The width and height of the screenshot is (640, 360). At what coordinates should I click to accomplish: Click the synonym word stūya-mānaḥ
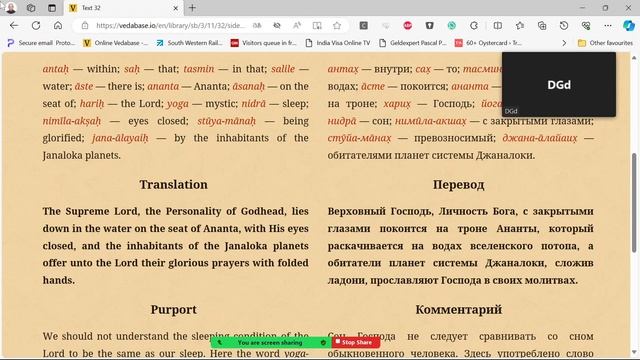point(227,121)
